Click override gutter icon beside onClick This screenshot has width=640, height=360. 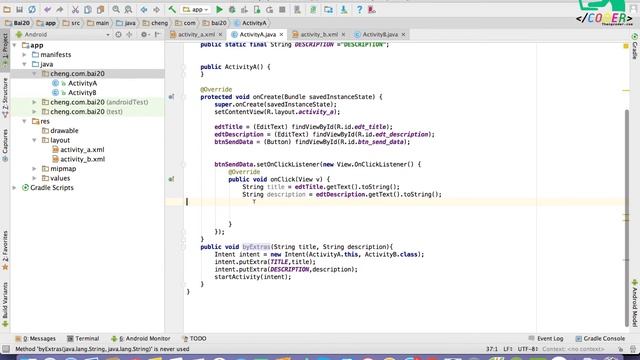point(171,179)
